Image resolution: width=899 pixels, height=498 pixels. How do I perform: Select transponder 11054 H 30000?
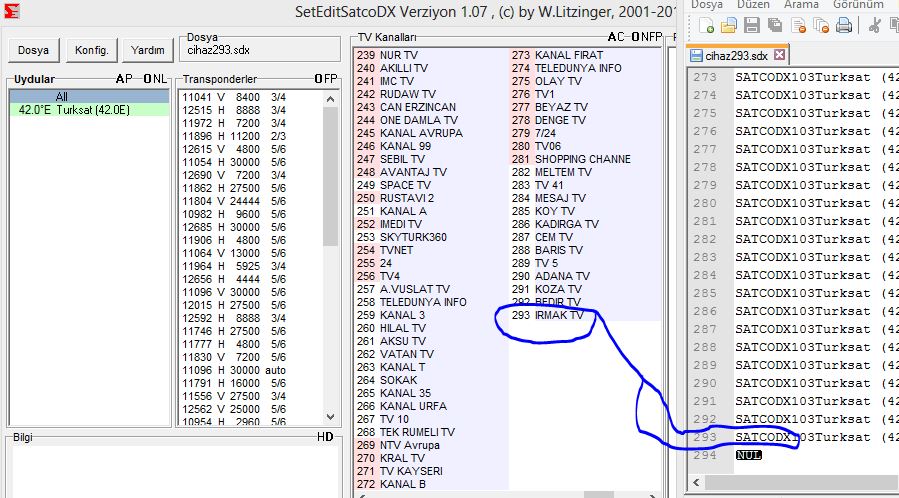tap(234, 162)
